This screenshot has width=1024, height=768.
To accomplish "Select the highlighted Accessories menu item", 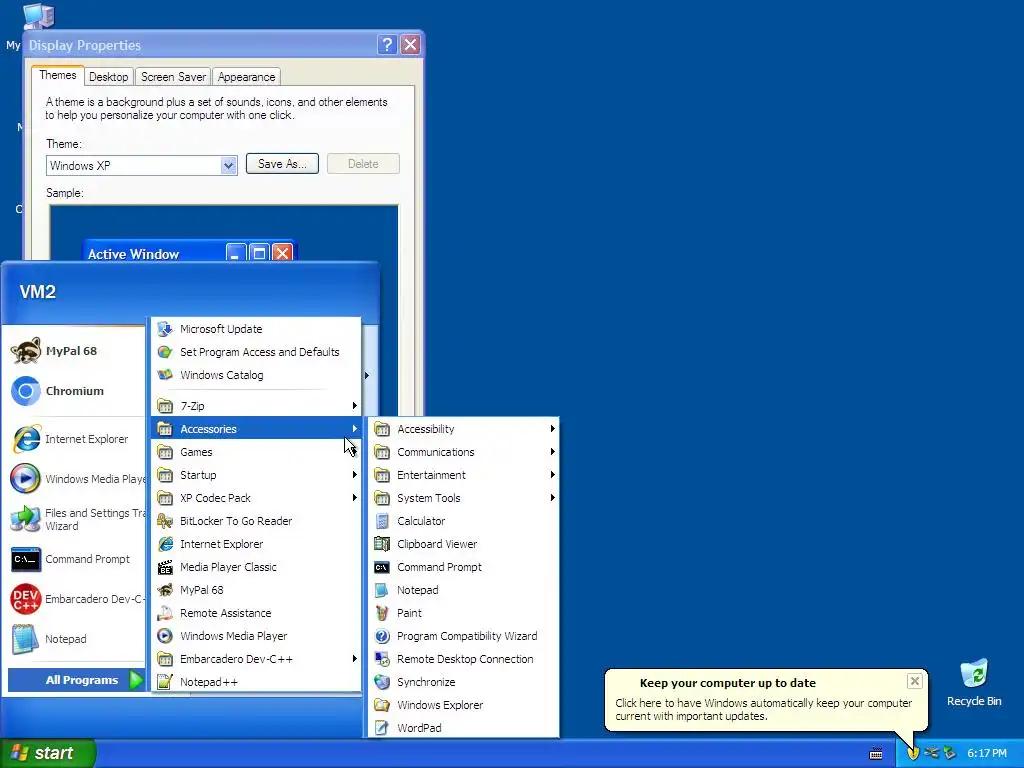I will (256, 429).
